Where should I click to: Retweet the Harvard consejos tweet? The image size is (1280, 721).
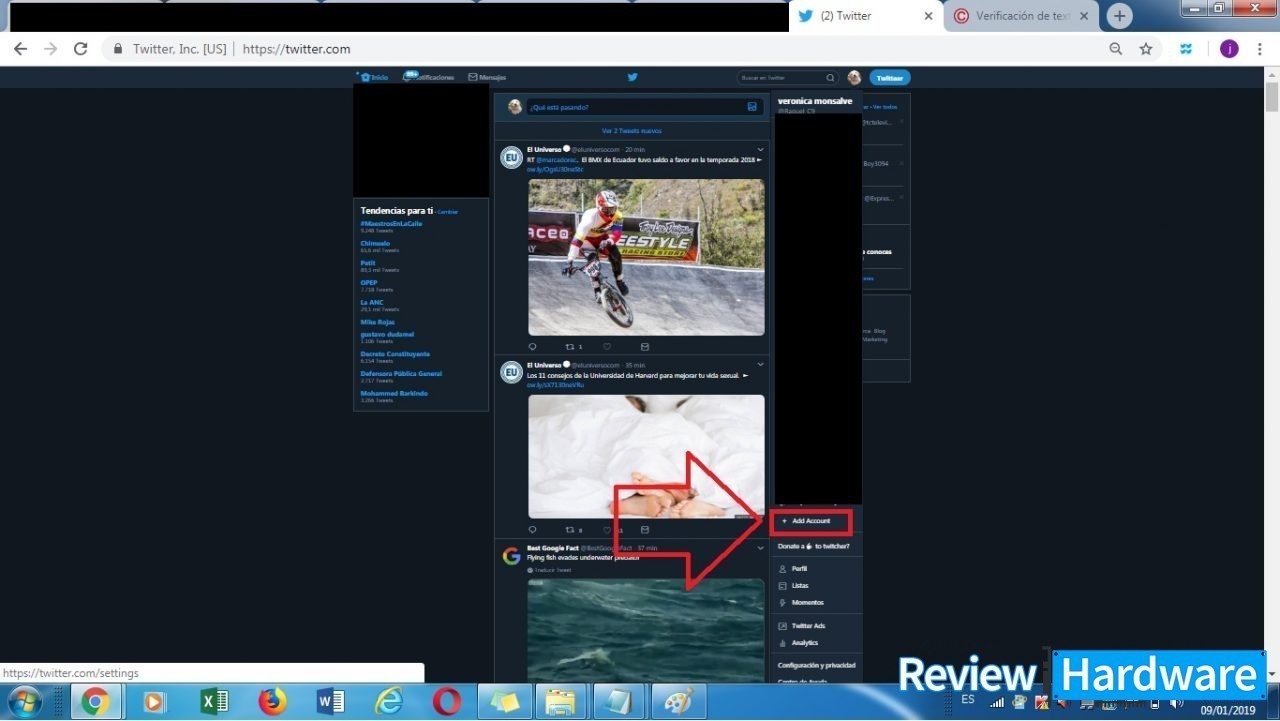[570, 530]
